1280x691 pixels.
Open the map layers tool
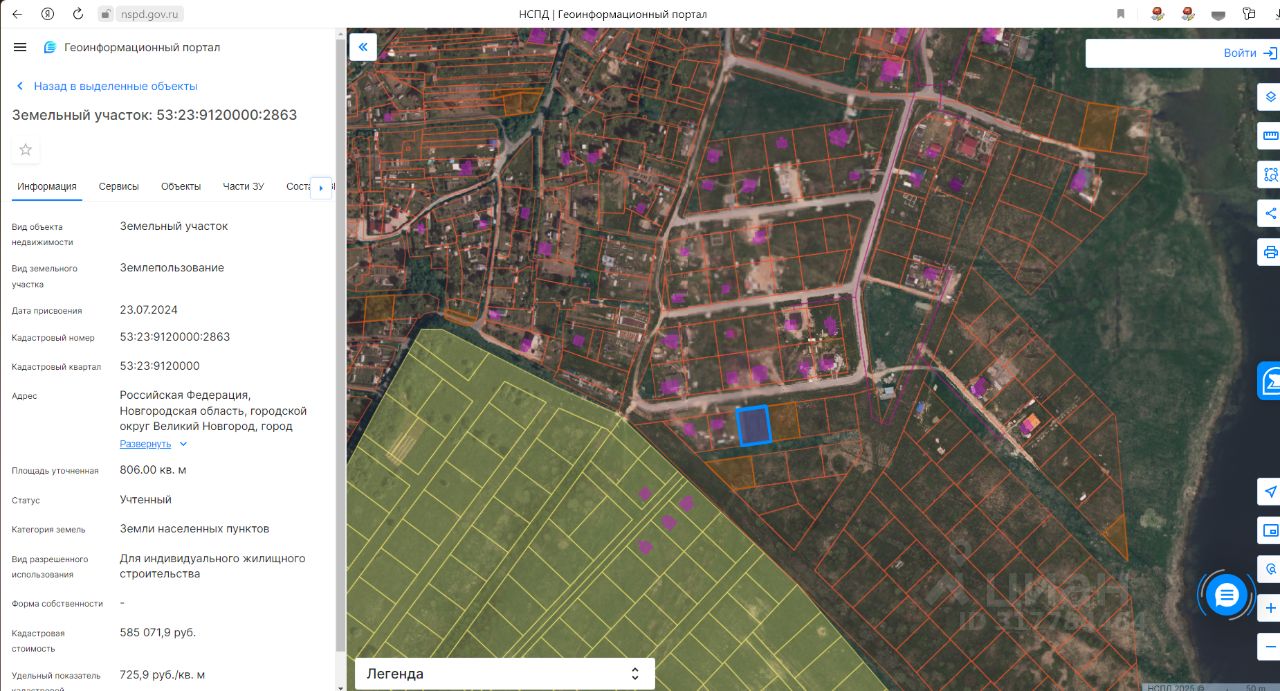(x=1270, y=97)
